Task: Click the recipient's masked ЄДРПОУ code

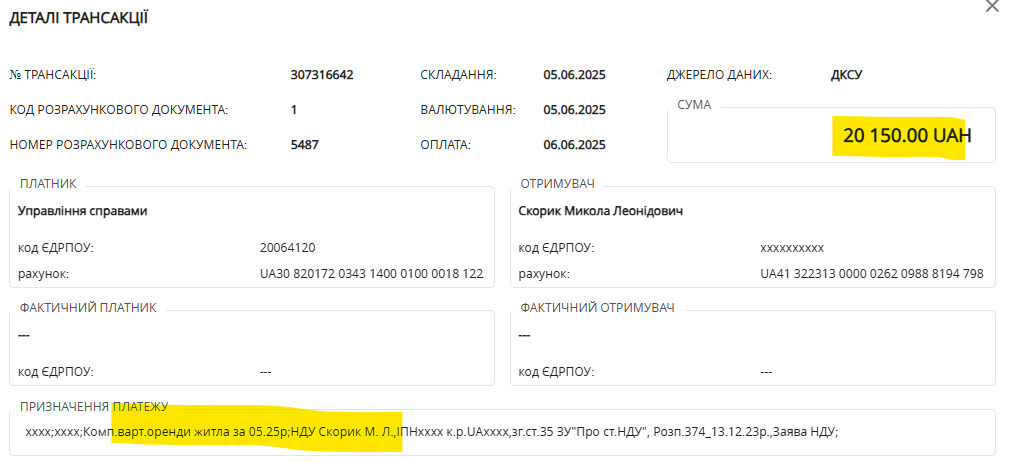Action: coord(791,247)
